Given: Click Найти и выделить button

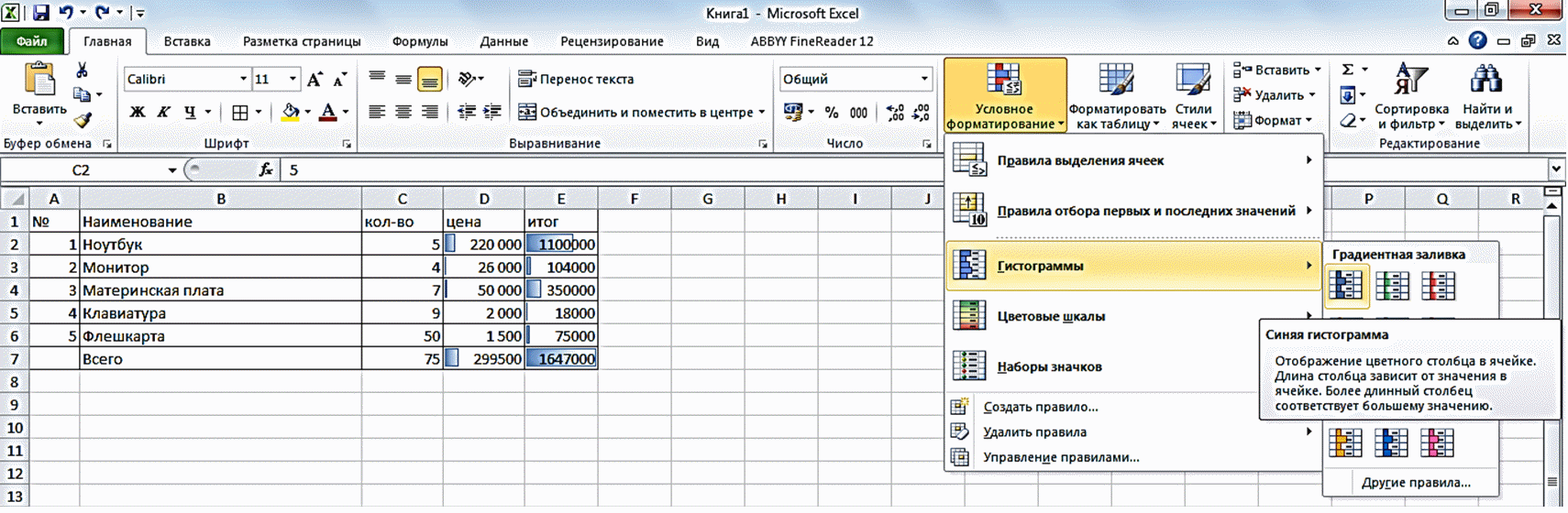Looking at the screenshot, I should pos(1487,95).
